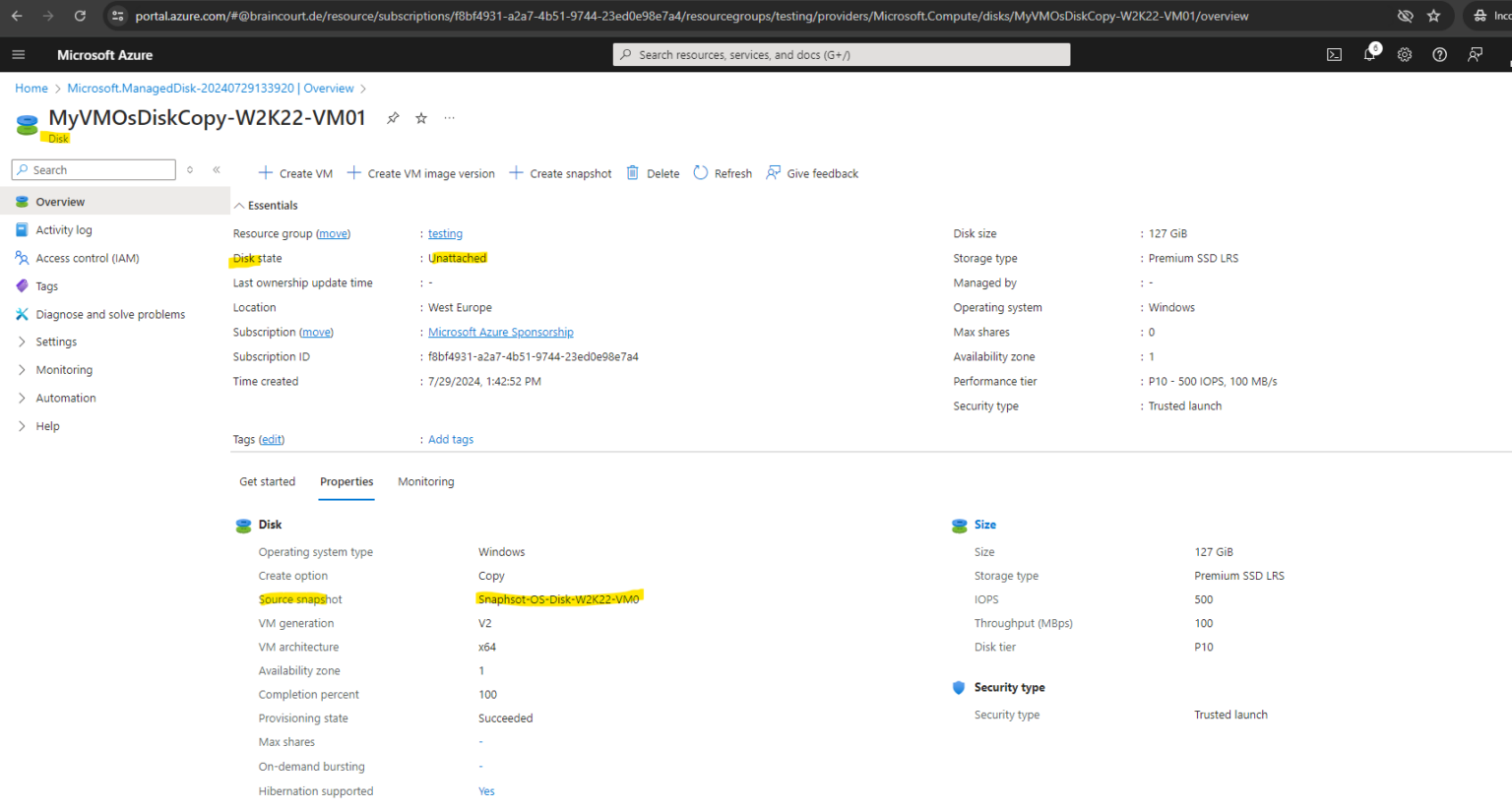
Task: Expand the Automation section in the sidebar
Action: coord(66,398)
